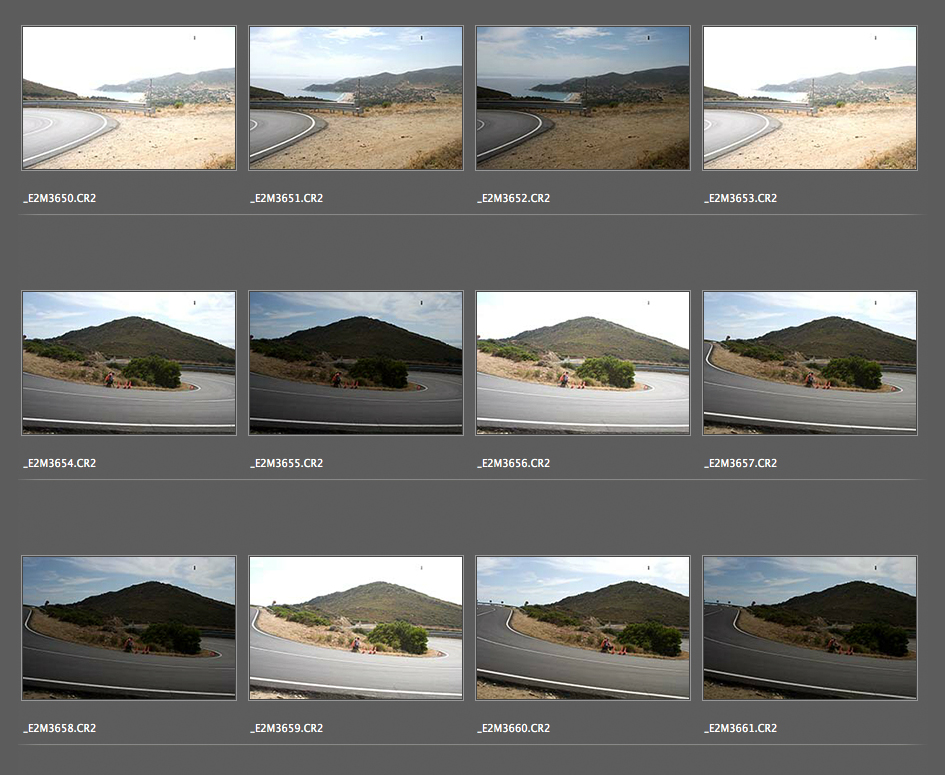Viewport: 945px width, 775px height.
Task: Click the _E2M3661.CR2 filename label
Action: [740, 729]
